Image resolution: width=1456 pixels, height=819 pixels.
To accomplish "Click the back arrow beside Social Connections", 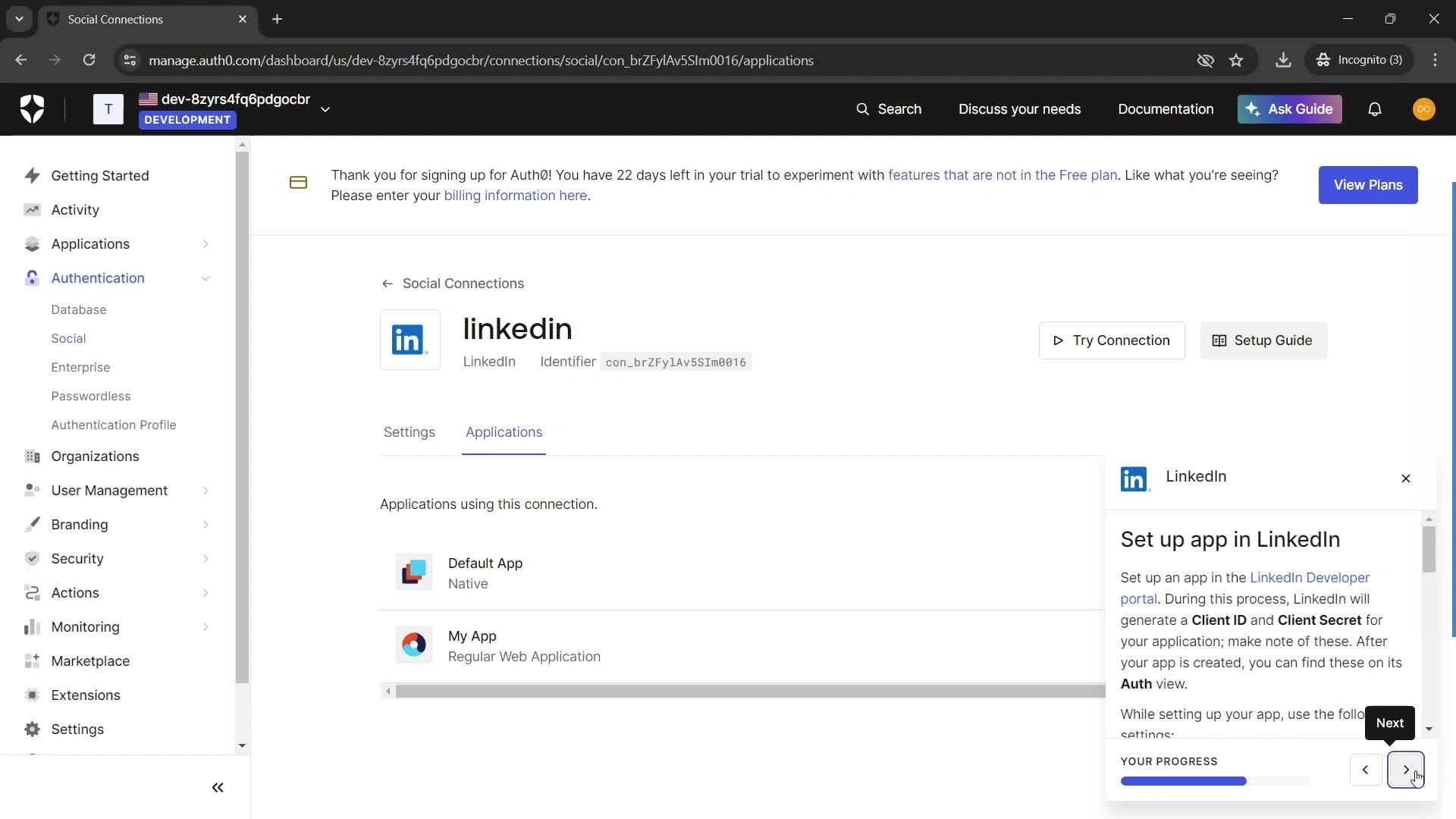I will tap(388, 284).
